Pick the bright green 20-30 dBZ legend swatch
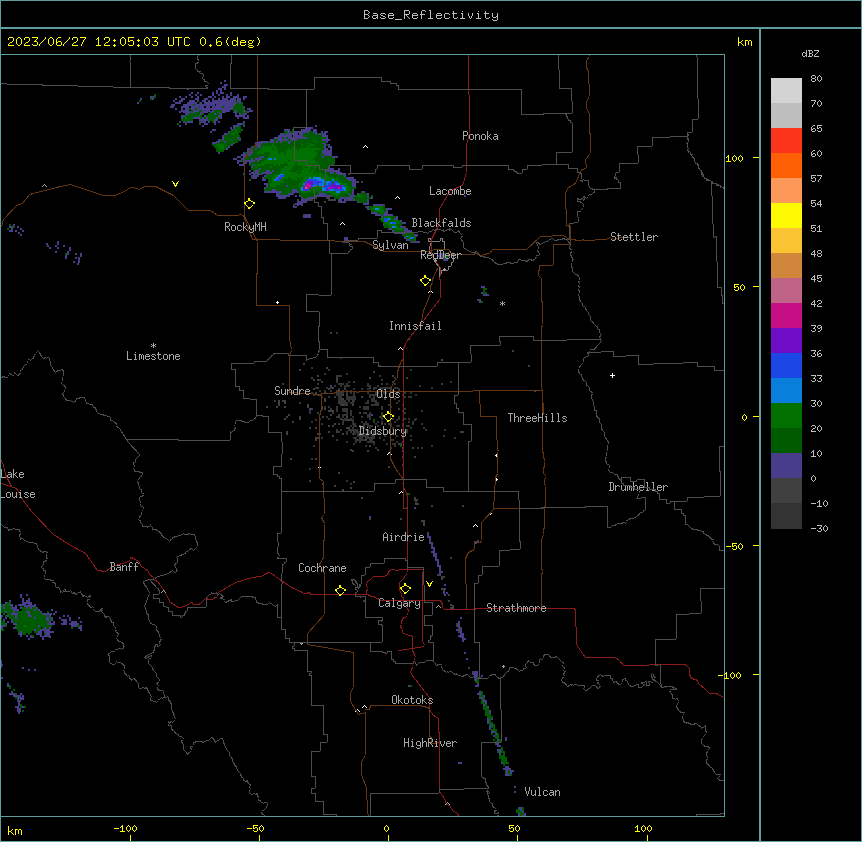The width and height of the screenshot is (862, 842). pyautogui.click(x=786, y=416)
